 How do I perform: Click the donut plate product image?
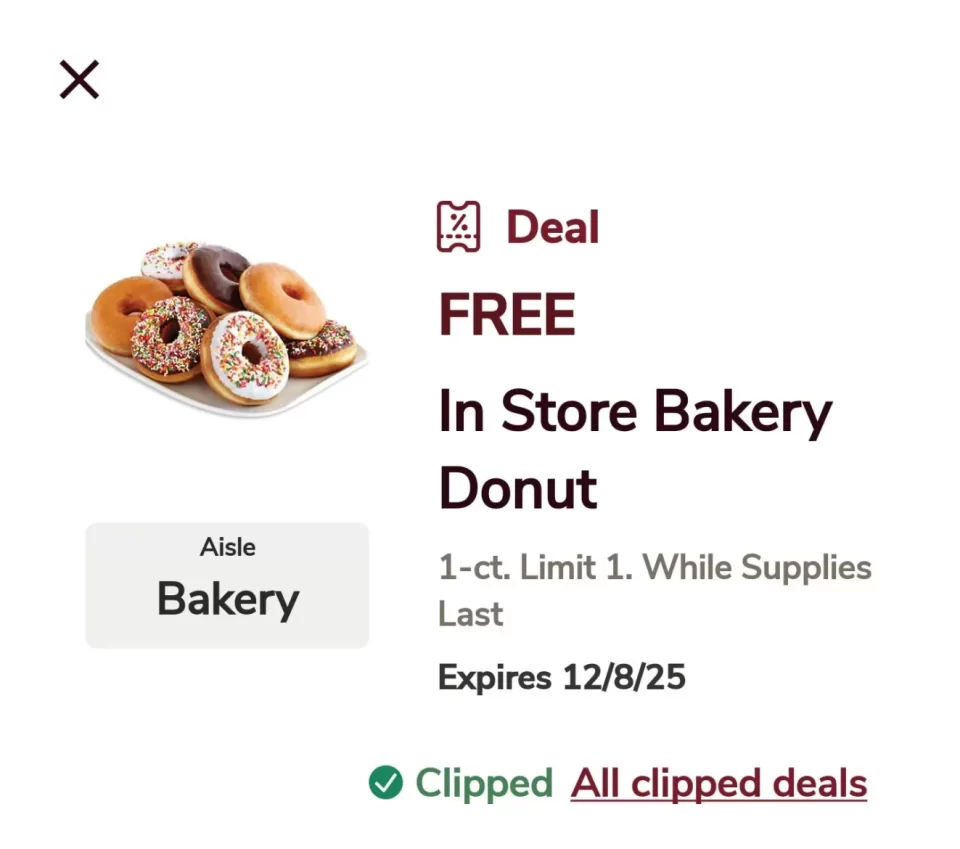[227, 326]
